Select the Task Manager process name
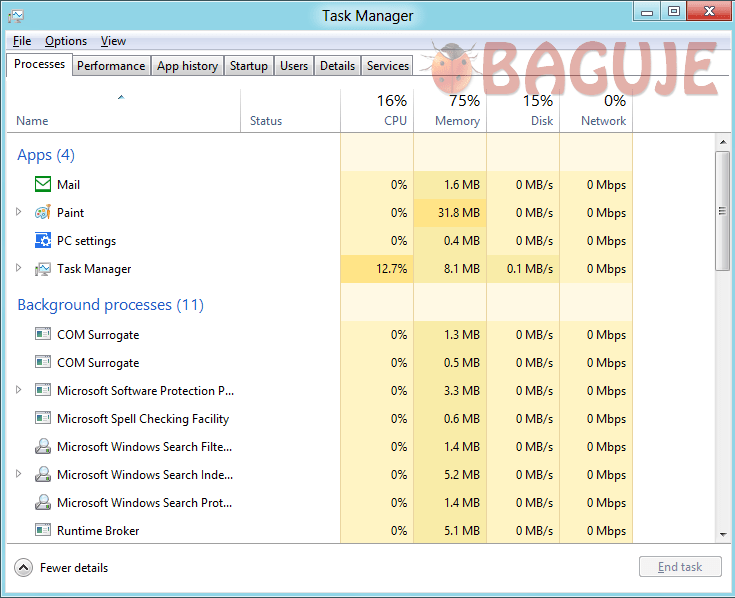Image resolution: width=735 pixels, height=598 pixels. click(x=94, y=269)
